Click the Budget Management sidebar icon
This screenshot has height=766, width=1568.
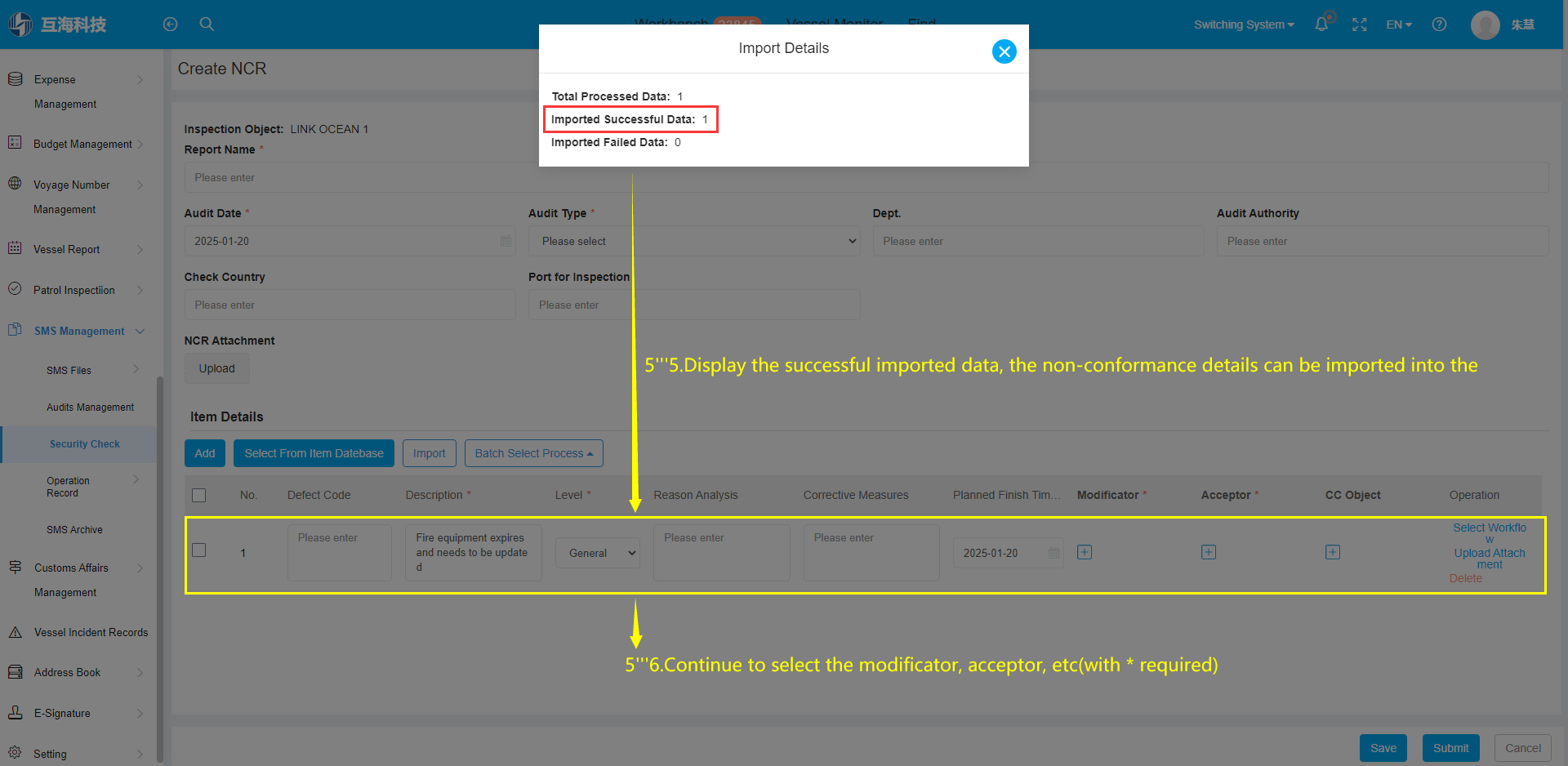coord(15,143)
